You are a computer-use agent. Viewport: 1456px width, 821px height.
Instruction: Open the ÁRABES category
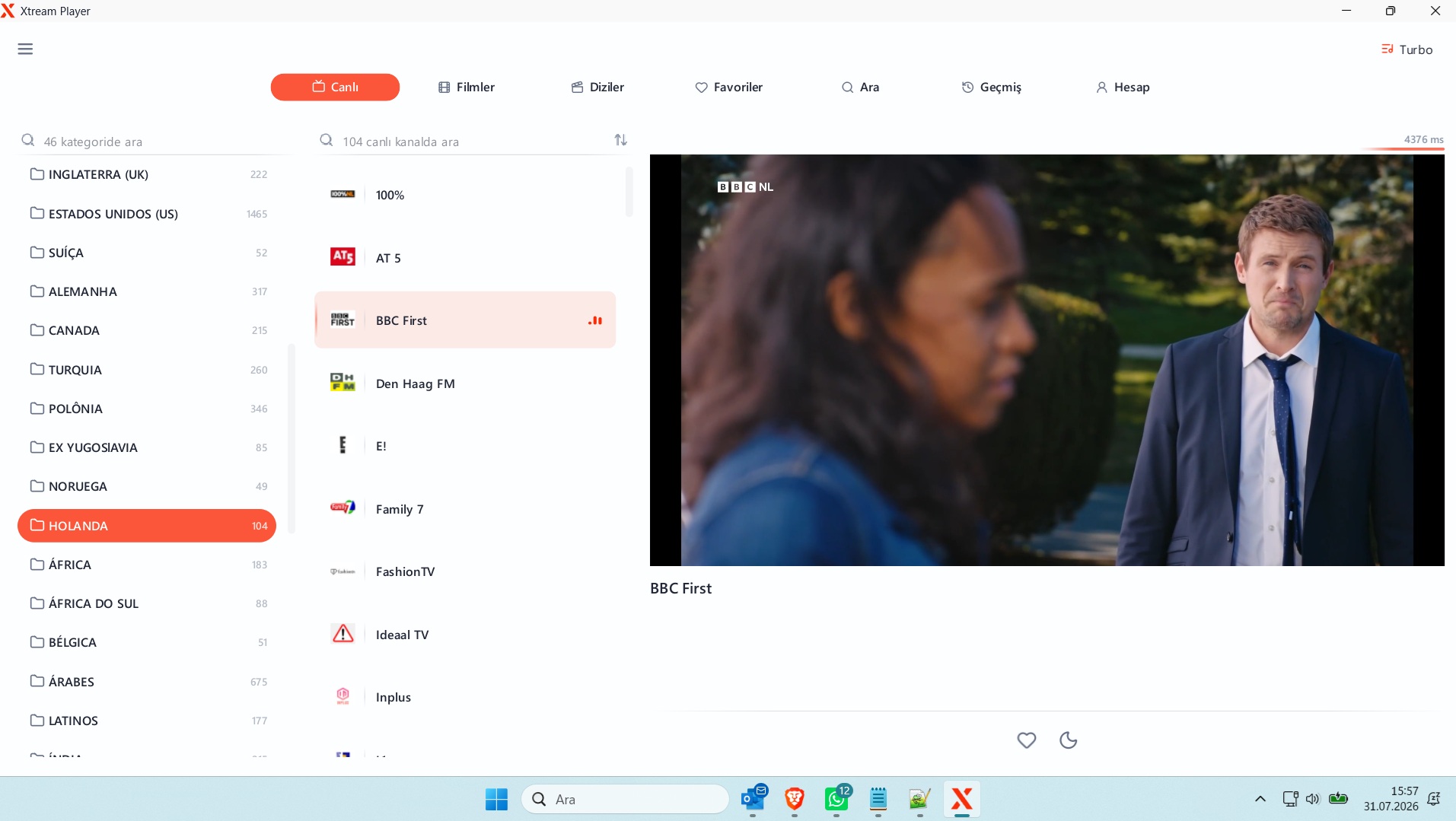coord(147,682)
